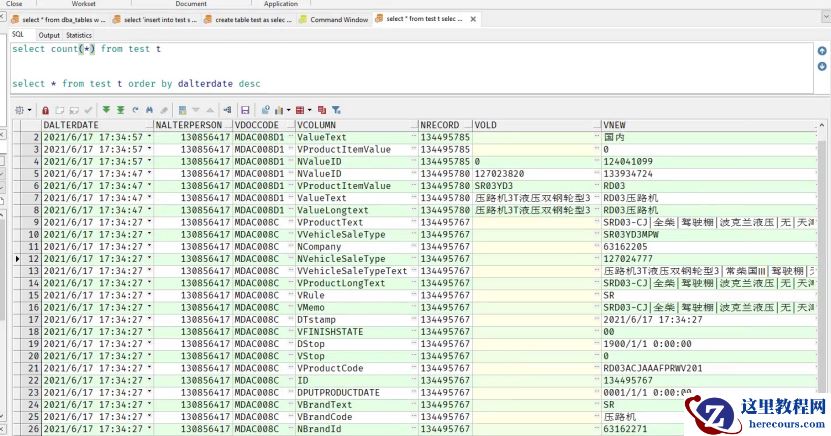Open dropdown arrow next to chart icon

288,110
